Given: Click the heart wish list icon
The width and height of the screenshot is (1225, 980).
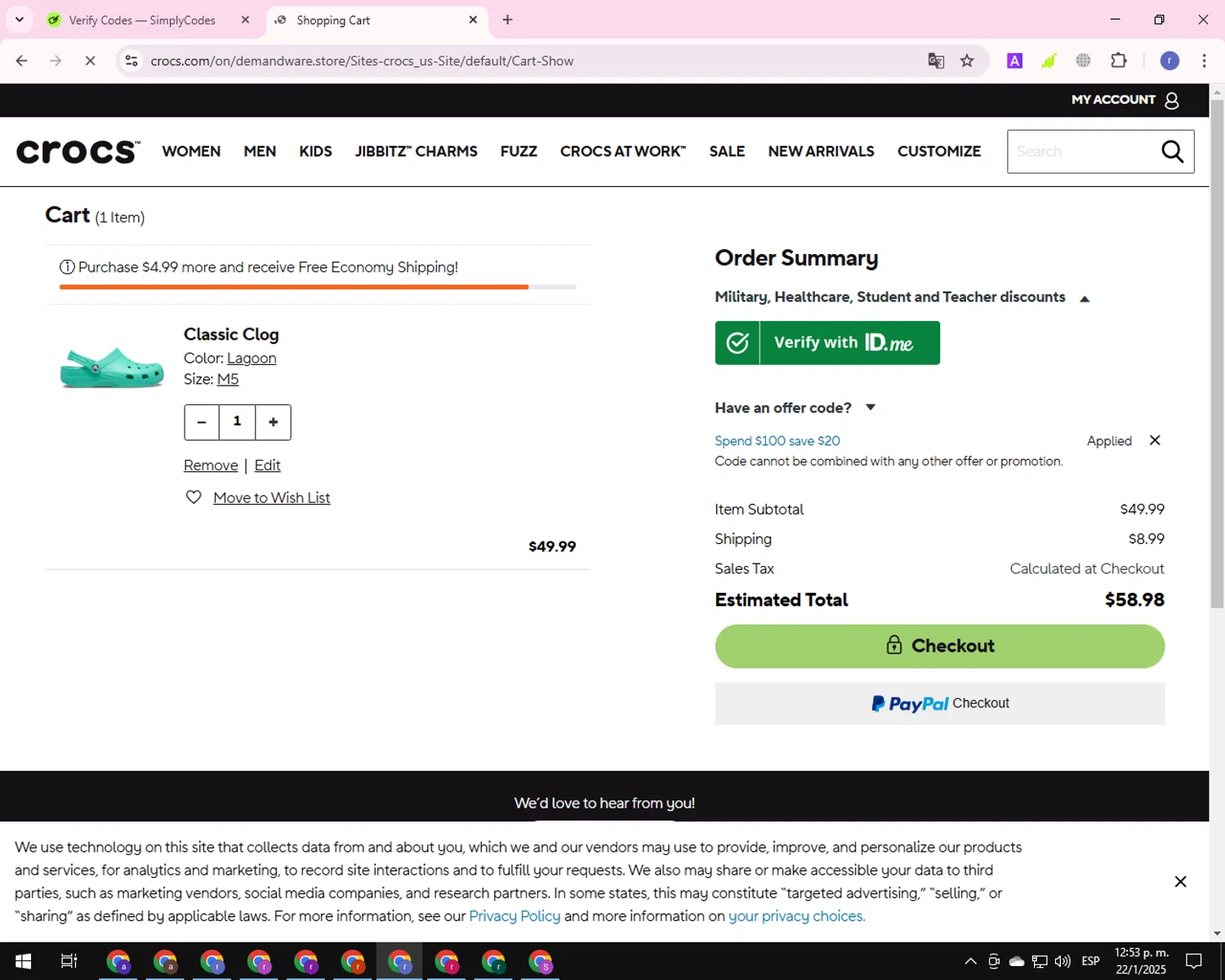Looking at the screenshot, I should [194, 497].
